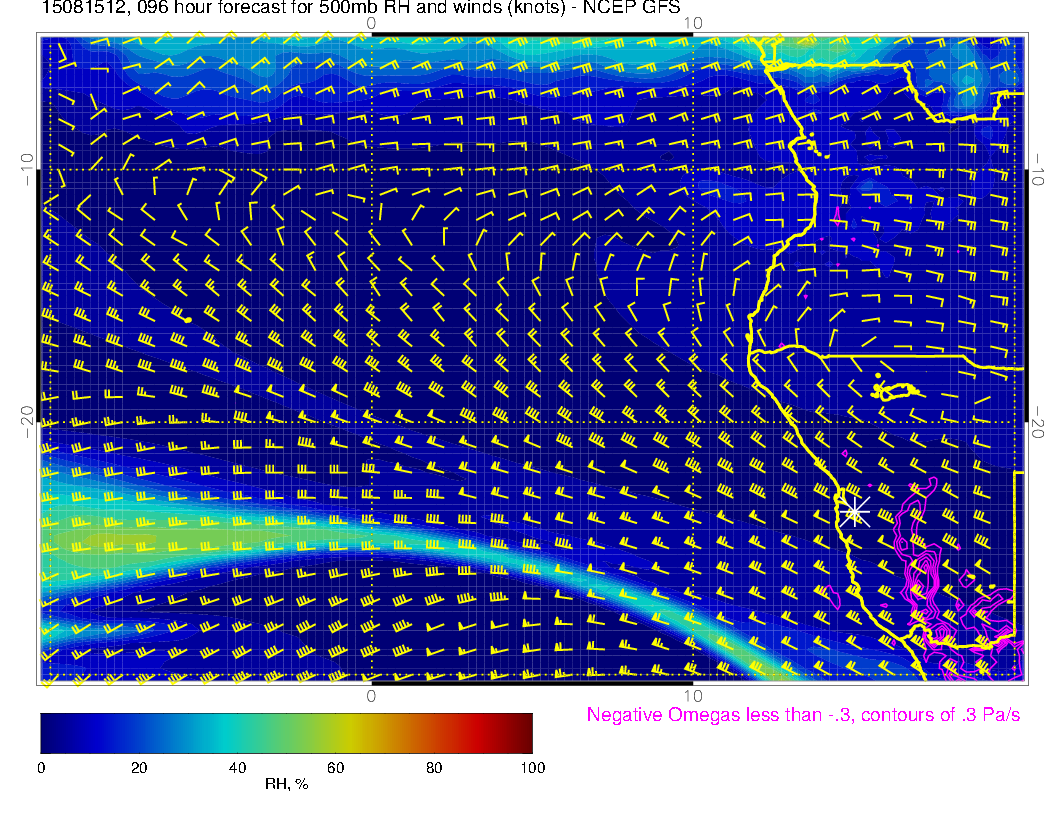Click the white asterisk station marker
Screen dimensions: 1056x816
(x=855, y=512)
